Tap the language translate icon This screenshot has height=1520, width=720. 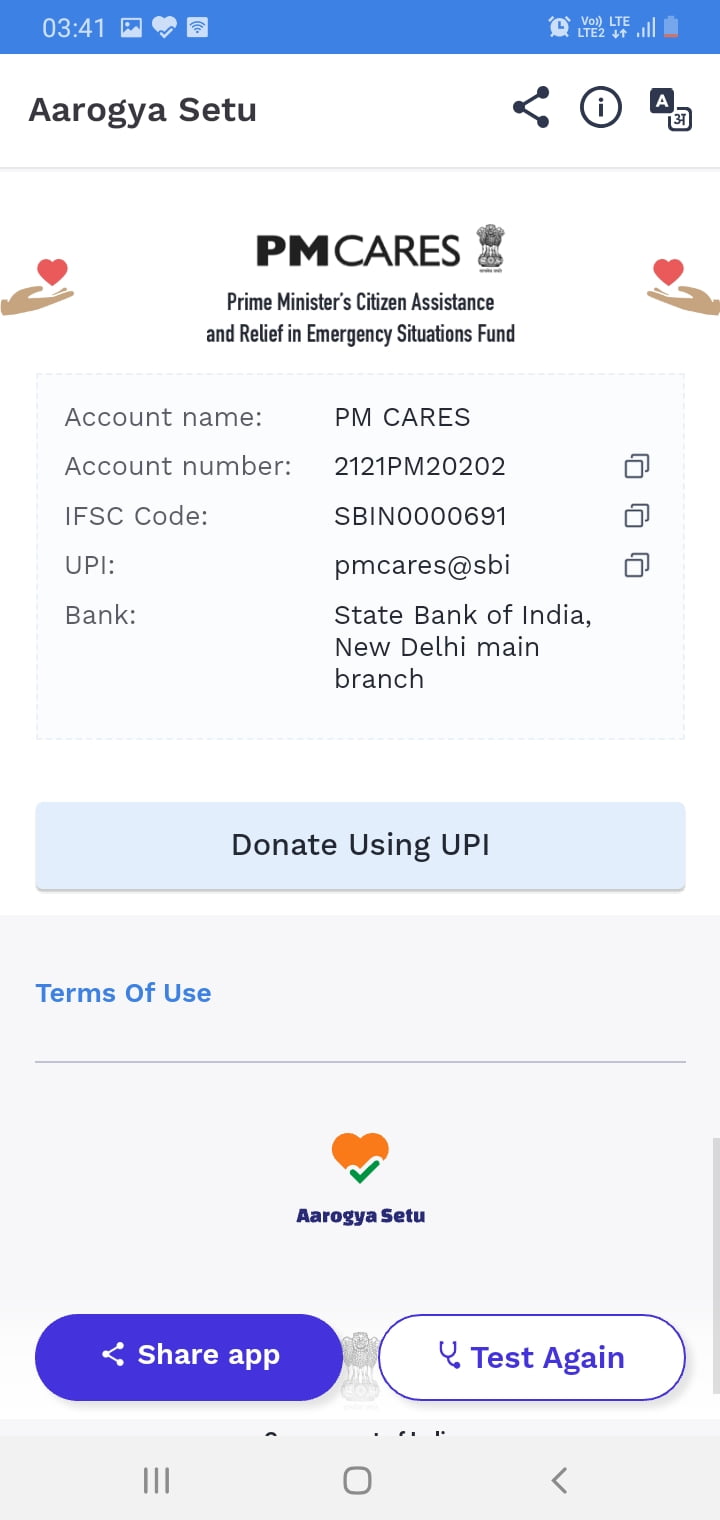coord(671,110)
